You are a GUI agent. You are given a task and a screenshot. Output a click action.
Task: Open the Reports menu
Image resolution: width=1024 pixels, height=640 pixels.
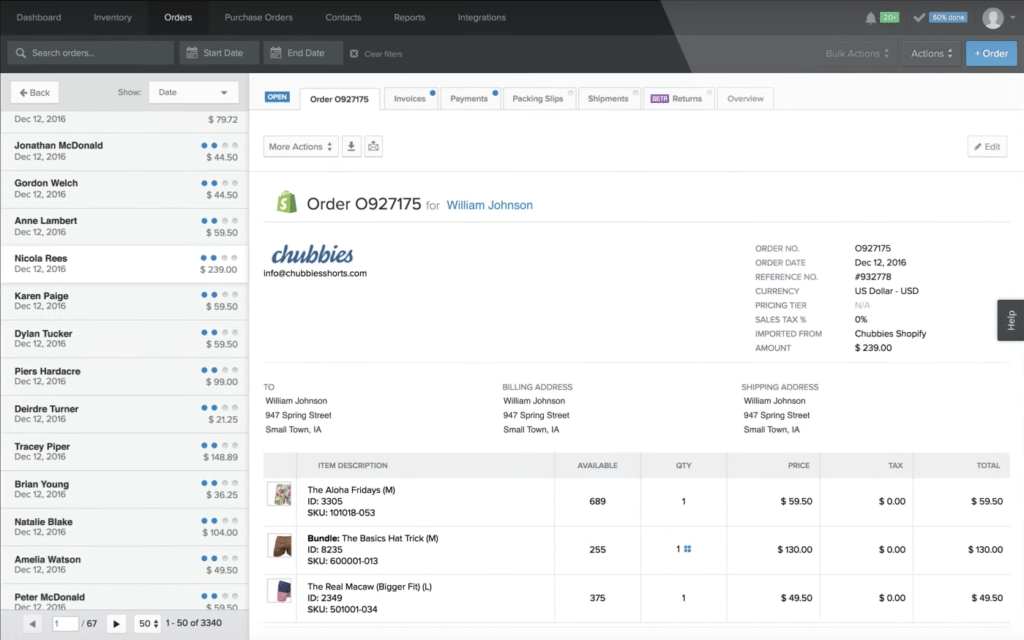tap(409, 18)
